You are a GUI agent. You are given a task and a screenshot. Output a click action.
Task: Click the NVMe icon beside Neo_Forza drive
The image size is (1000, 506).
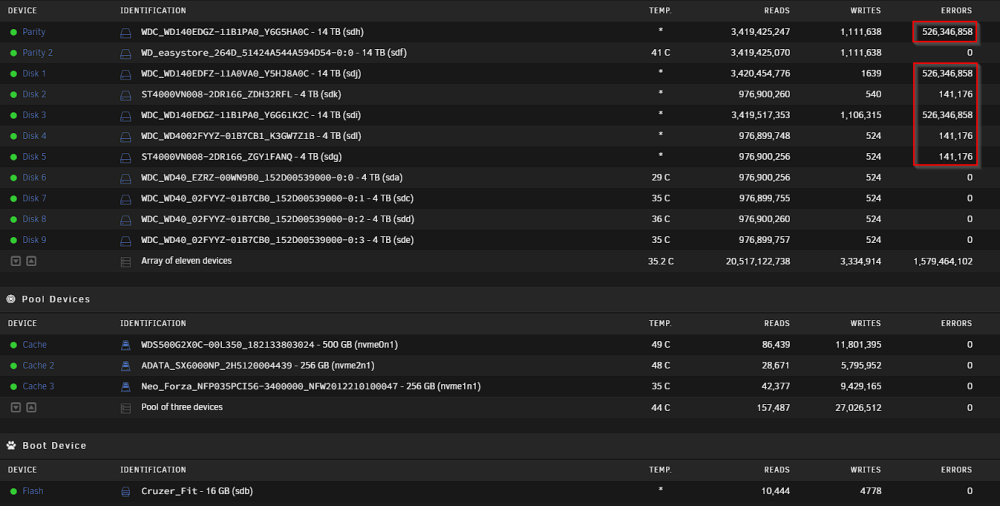coord(126,387)
